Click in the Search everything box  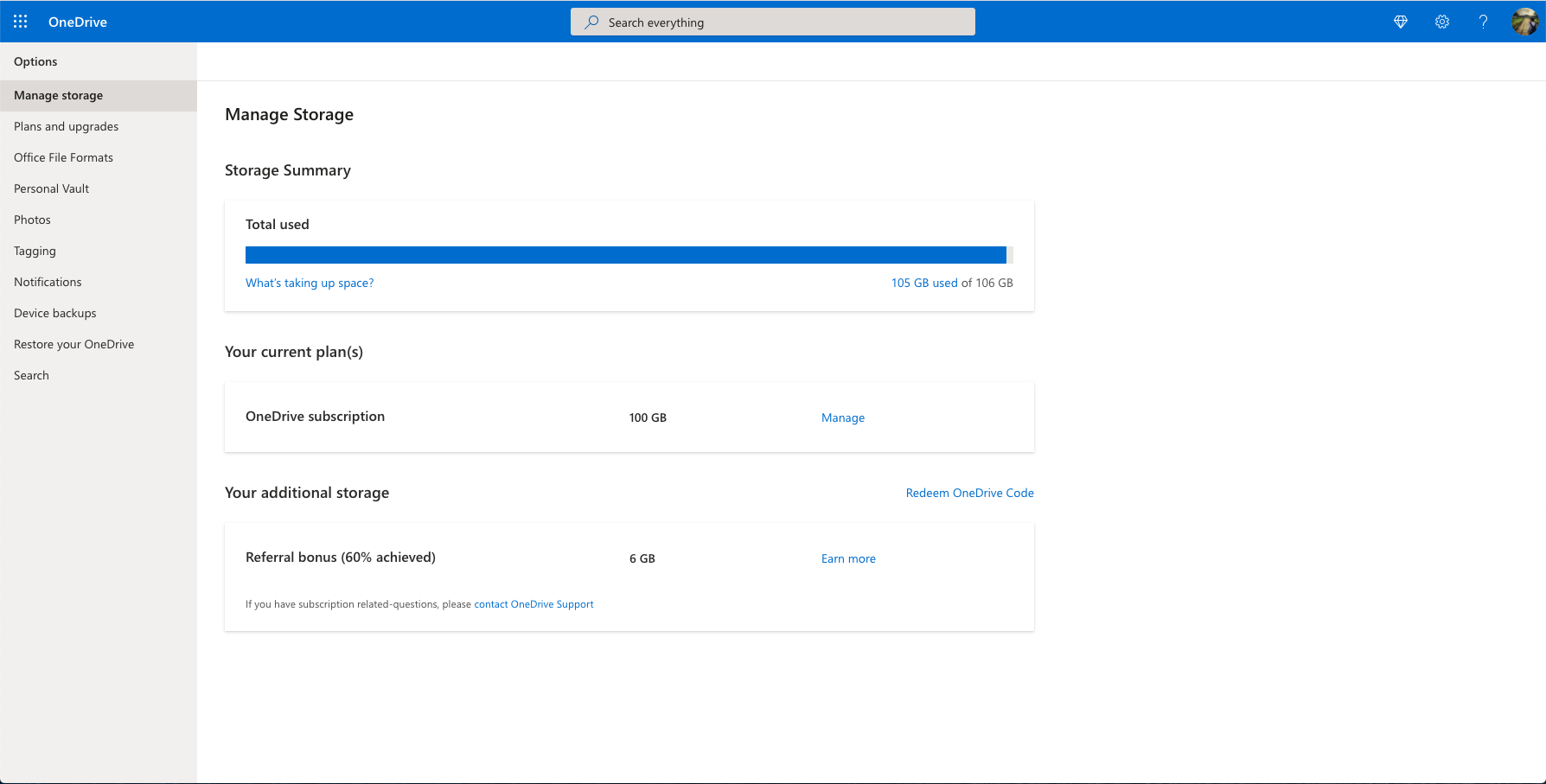(773, 22)
